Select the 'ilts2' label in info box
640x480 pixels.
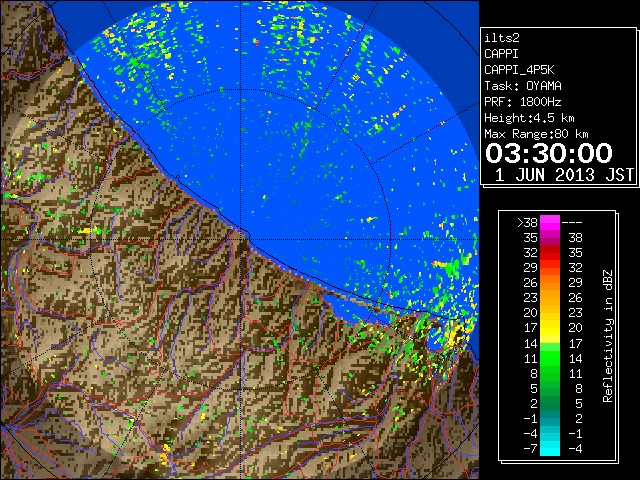pyautogui.click(x=502, y=38)
